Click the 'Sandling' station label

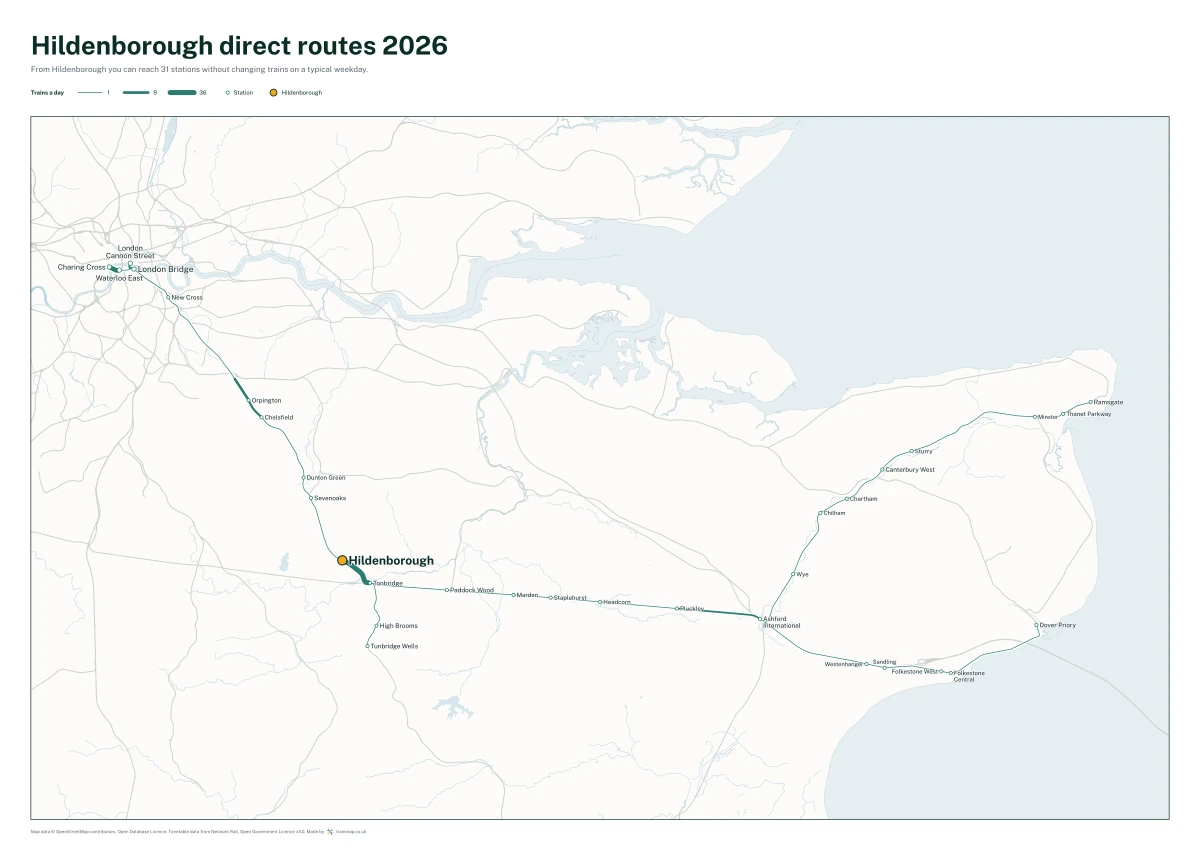[884, 662]
